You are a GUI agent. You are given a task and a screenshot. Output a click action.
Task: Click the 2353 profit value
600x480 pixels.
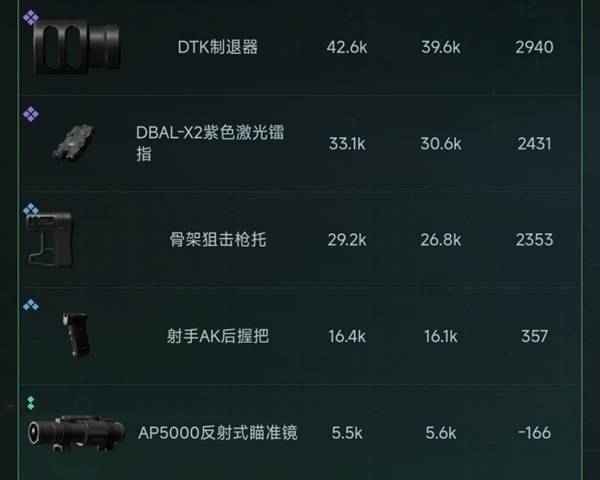534,240
